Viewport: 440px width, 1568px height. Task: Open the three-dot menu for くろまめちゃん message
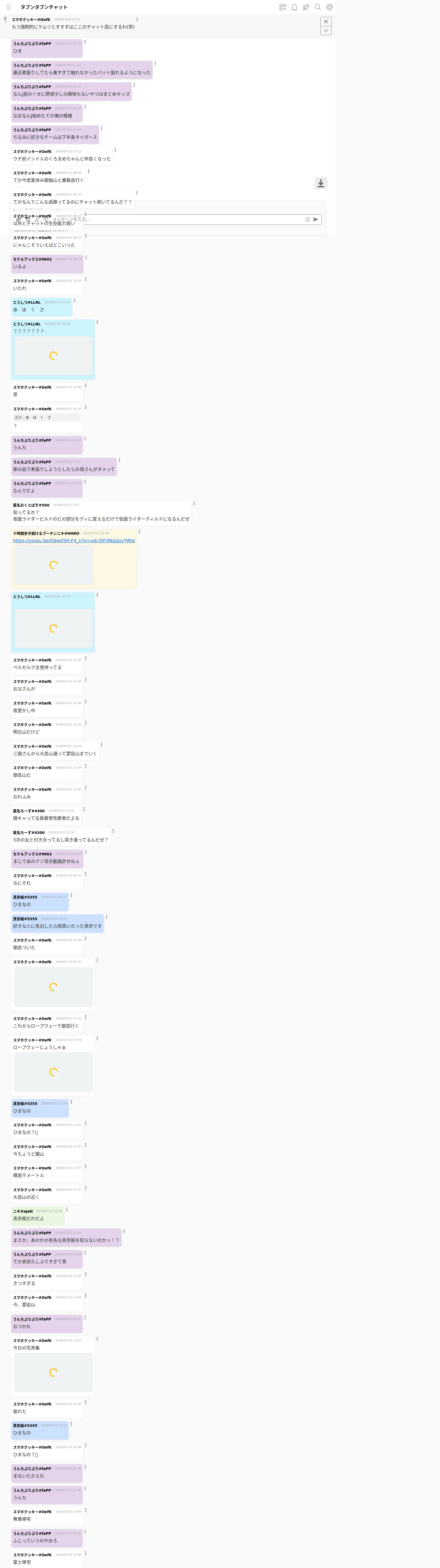[x=115, y=150]
